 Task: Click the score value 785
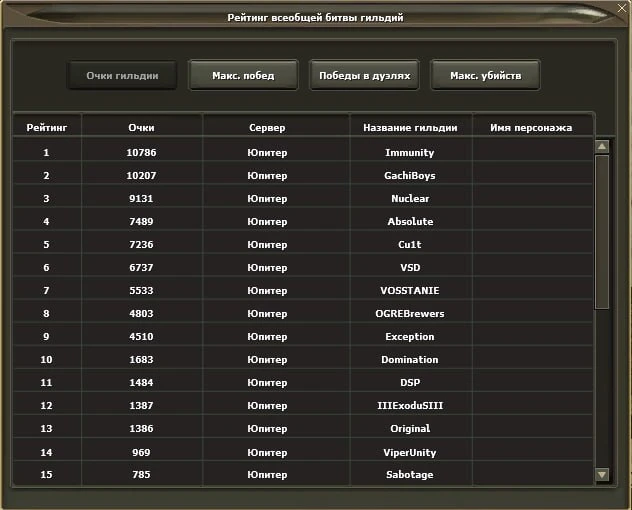pos(141,475)
